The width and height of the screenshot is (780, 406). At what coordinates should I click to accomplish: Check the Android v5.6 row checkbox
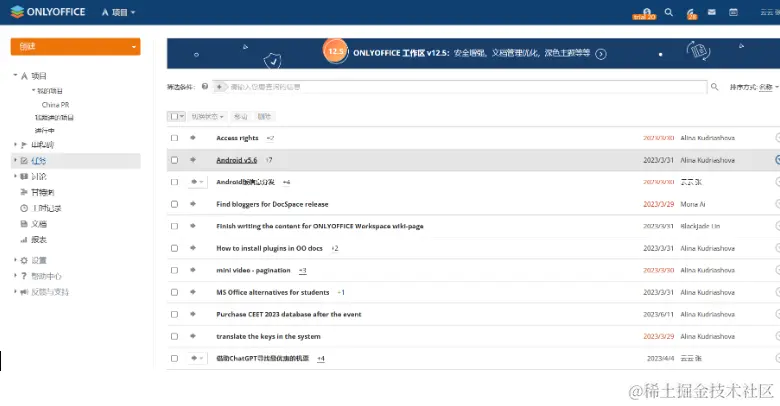(x=174, y=160)
